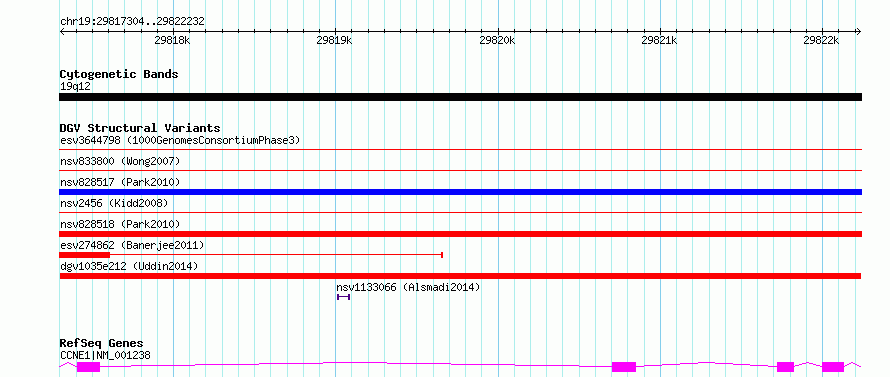Open the CCNE1|NM_001238 gene label
Viewport: 890px width, 377px height.
[x=105, y=356]
